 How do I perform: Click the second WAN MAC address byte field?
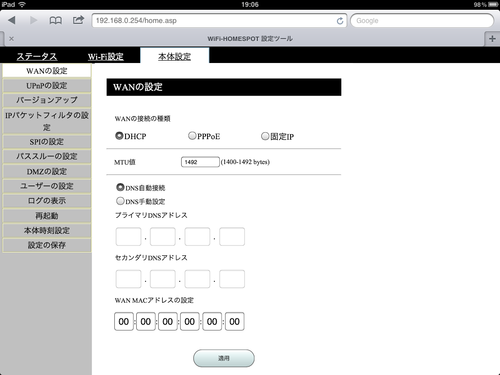pyautogui.click(x=146, y=322)
